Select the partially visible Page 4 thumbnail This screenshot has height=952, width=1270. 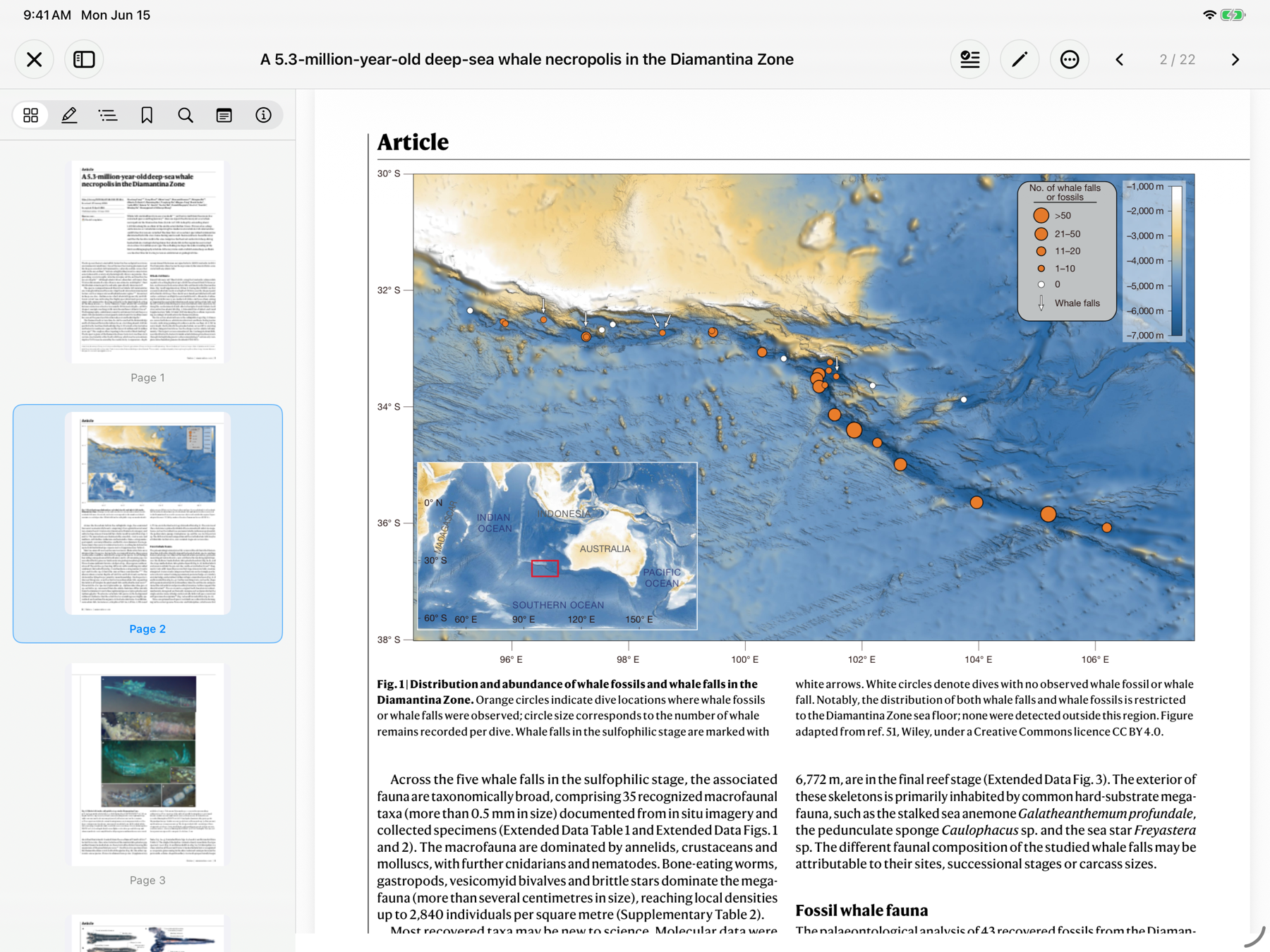pyautogui.click(x=147, y=933)
